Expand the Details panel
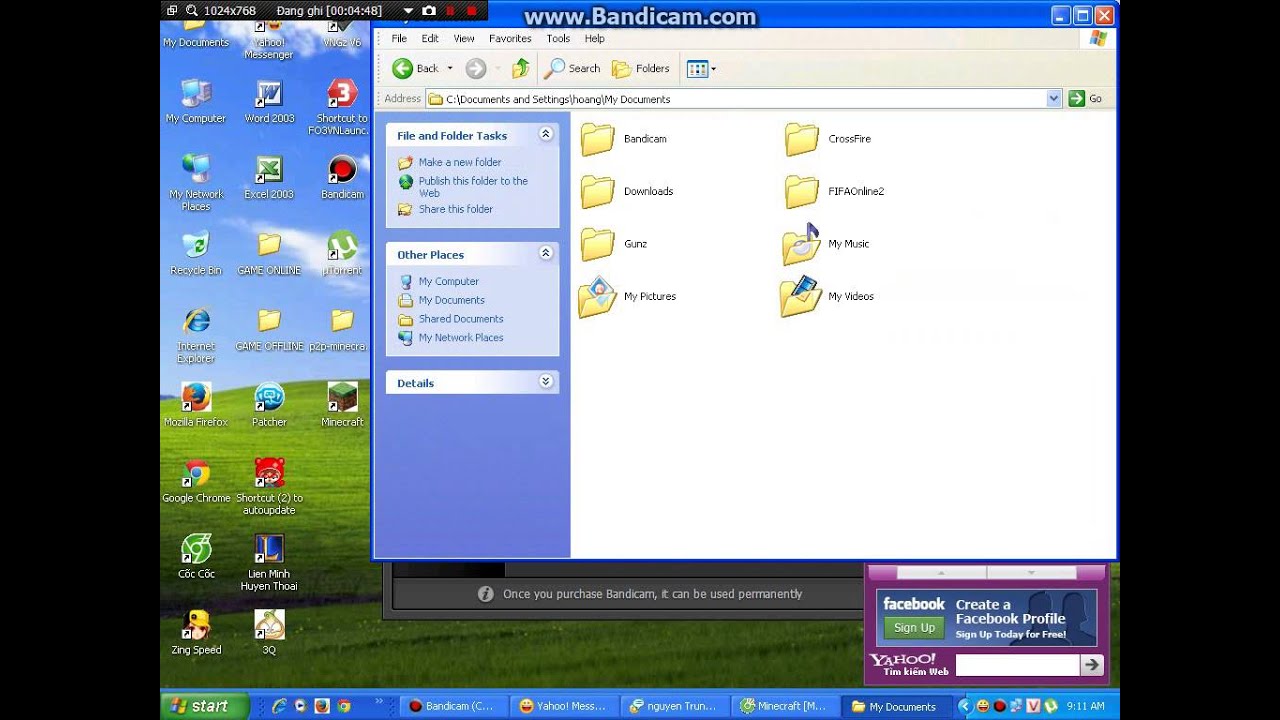Image resolution: width=1280 pixels, height=720 pixels. [546, 381]
